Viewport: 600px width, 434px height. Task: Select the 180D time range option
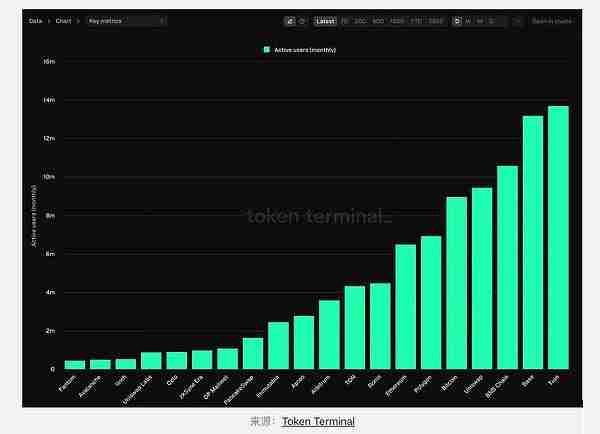tap(396, 20)
